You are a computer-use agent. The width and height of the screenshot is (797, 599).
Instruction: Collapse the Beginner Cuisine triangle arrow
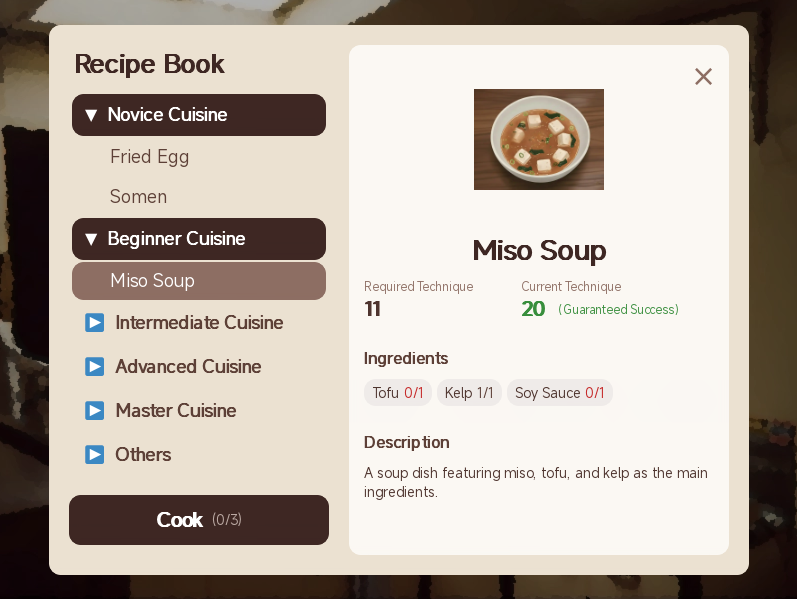(x=91, y=239)
